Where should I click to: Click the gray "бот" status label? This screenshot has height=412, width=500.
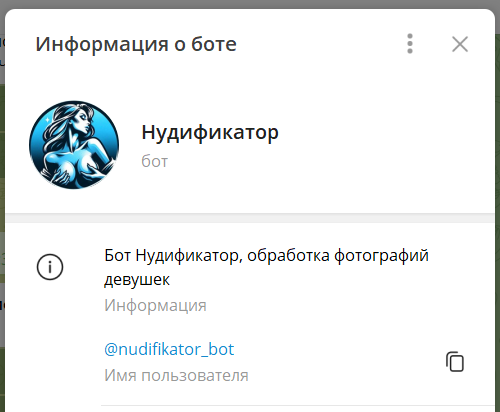pyautogui.click(x=155, y=161)
